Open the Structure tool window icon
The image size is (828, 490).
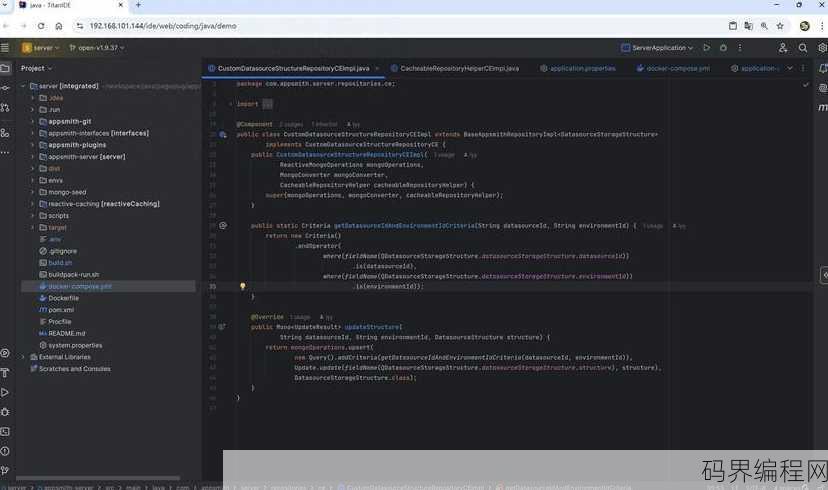pyautogui.click(x=5, y=133)
